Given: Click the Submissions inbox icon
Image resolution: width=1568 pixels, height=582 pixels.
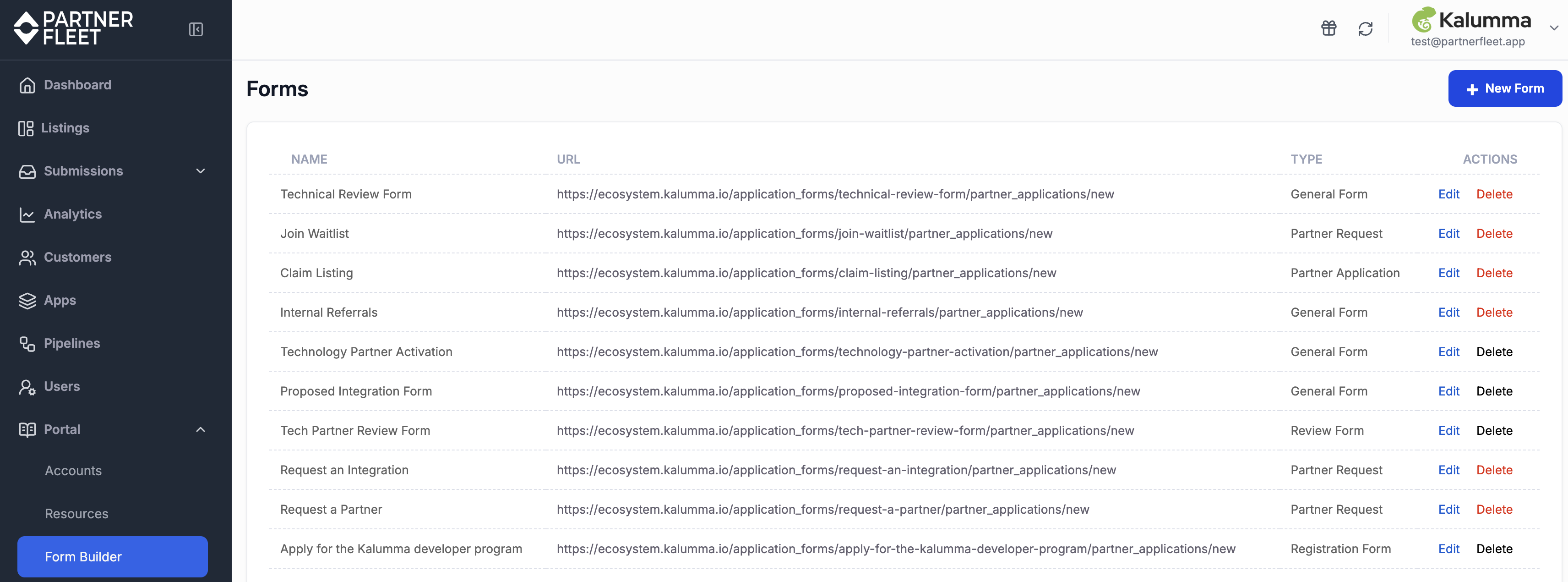Looking at the screenshot, I should [x=27, y=171].
